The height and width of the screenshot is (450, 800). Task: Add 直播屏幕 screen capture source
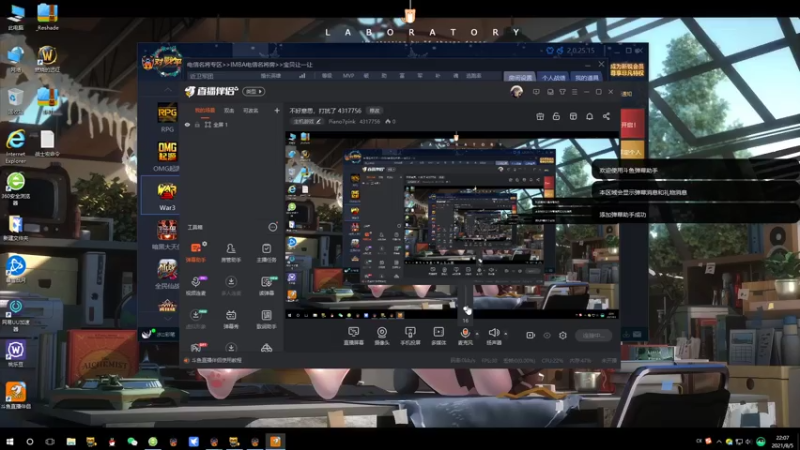pos(353,336)
